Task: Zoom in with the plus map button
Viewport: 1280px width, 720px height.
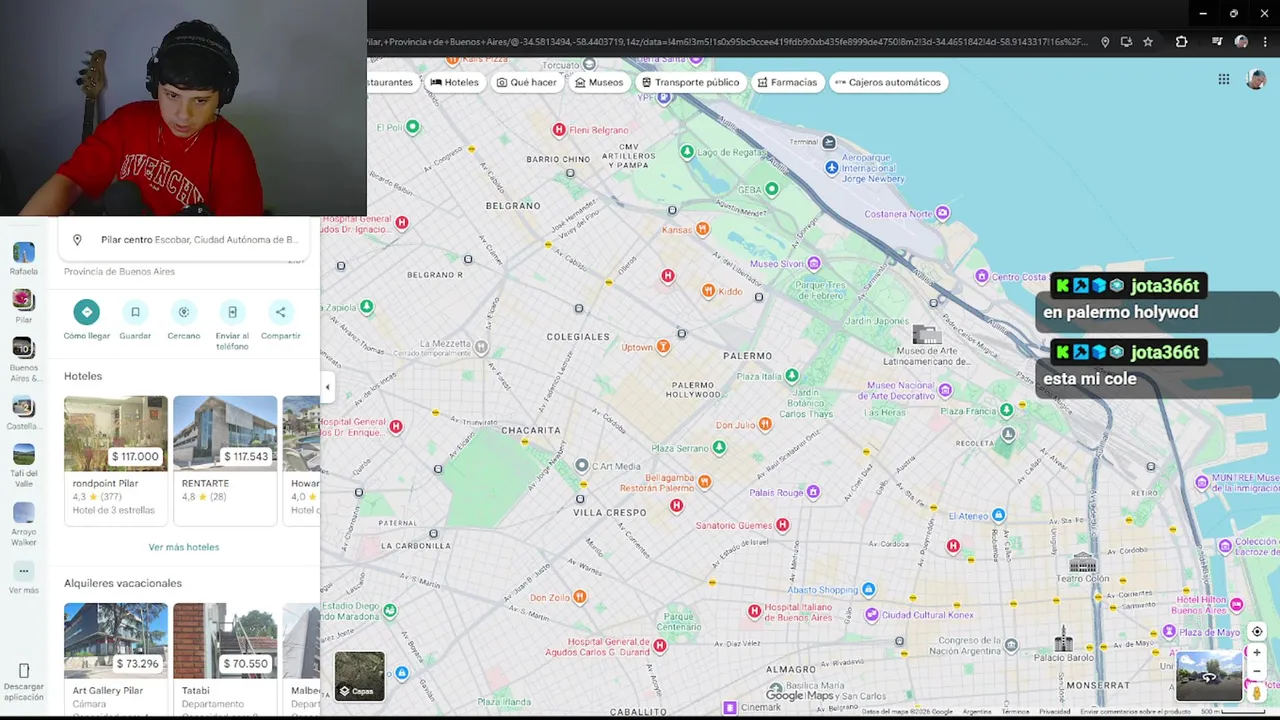Action: pos(1257,653)
